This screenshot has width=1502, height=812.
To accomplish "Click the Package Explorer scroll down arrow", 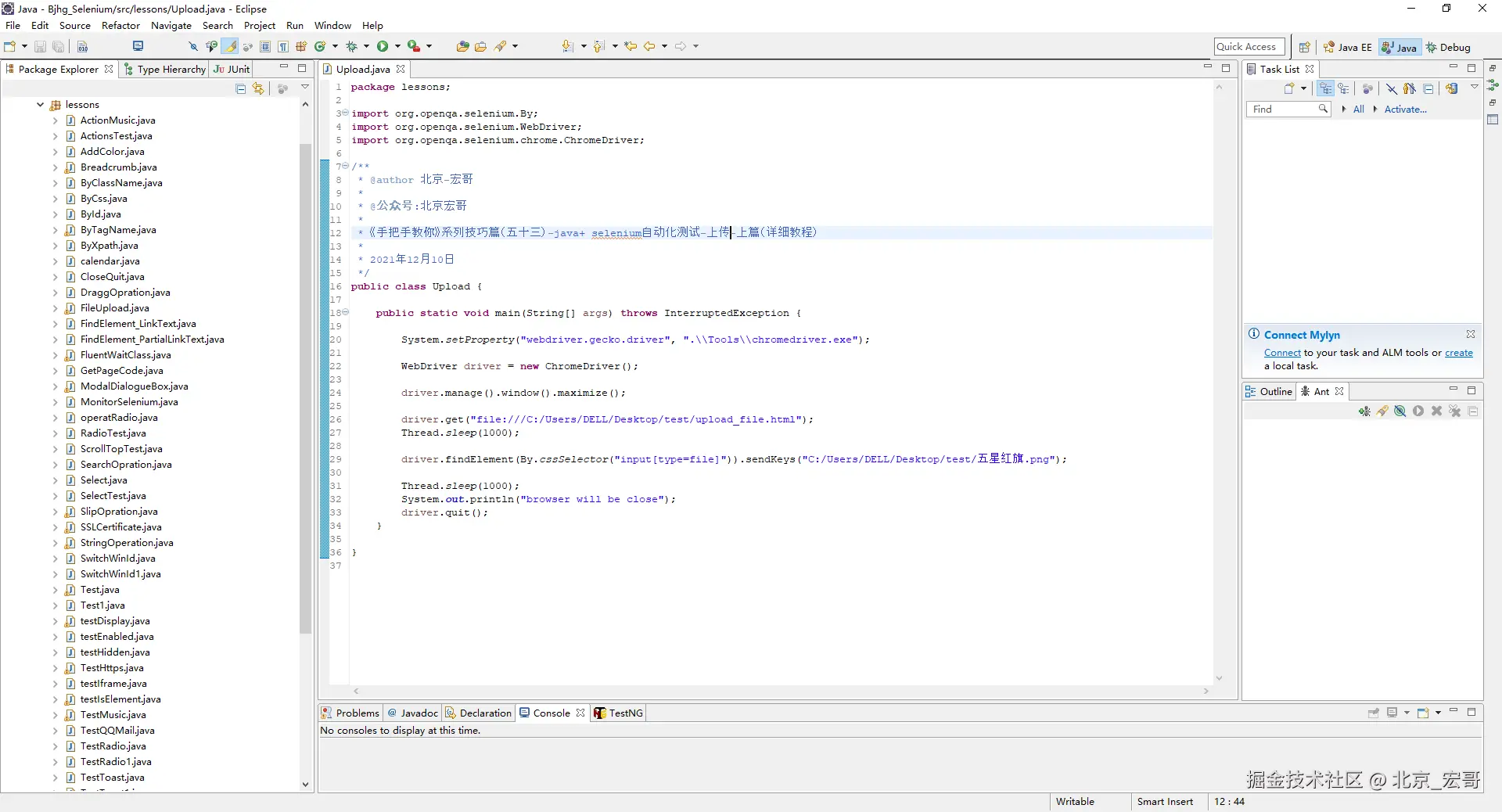I will click(x=305, y=785).
